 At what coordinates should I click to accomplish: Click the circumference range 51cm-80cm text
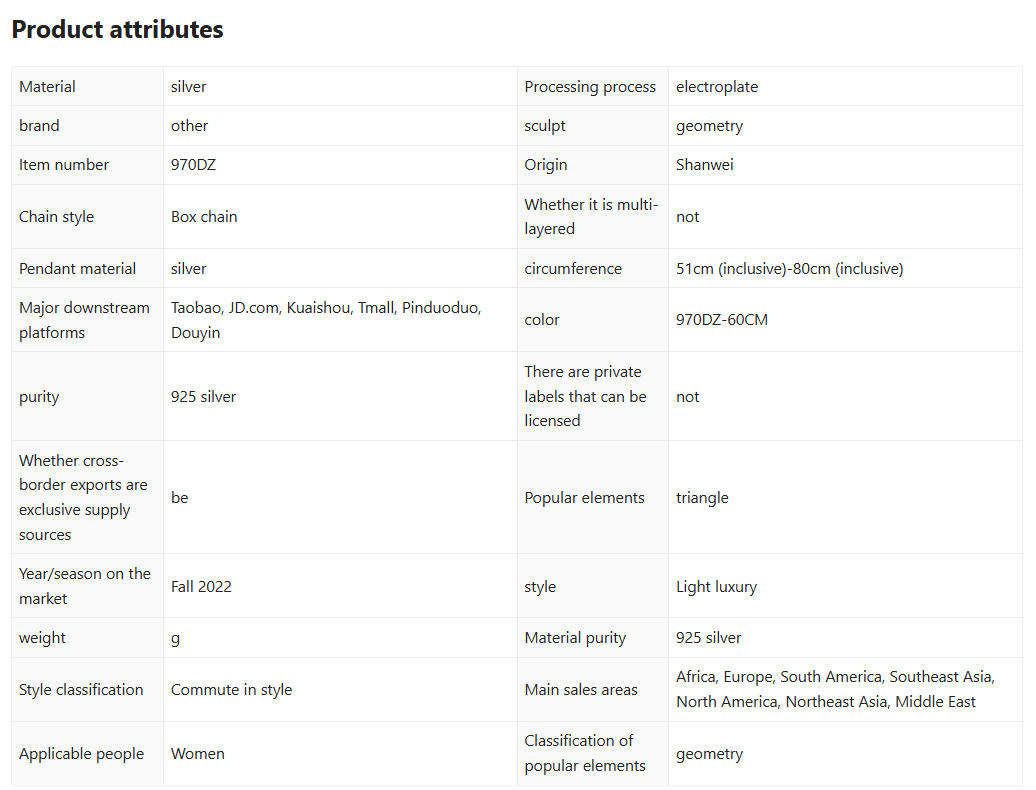click(x=789, y=269)
